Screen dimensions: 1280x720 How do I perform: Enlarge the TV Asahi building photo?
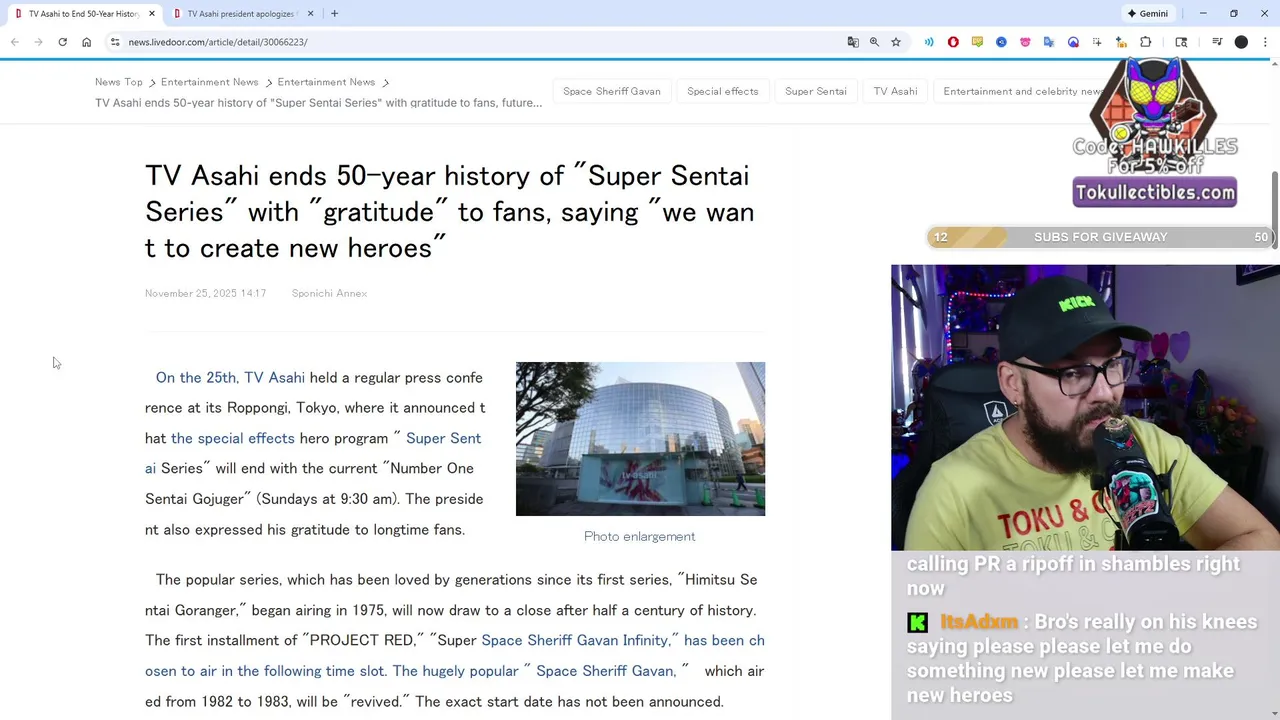640,439
